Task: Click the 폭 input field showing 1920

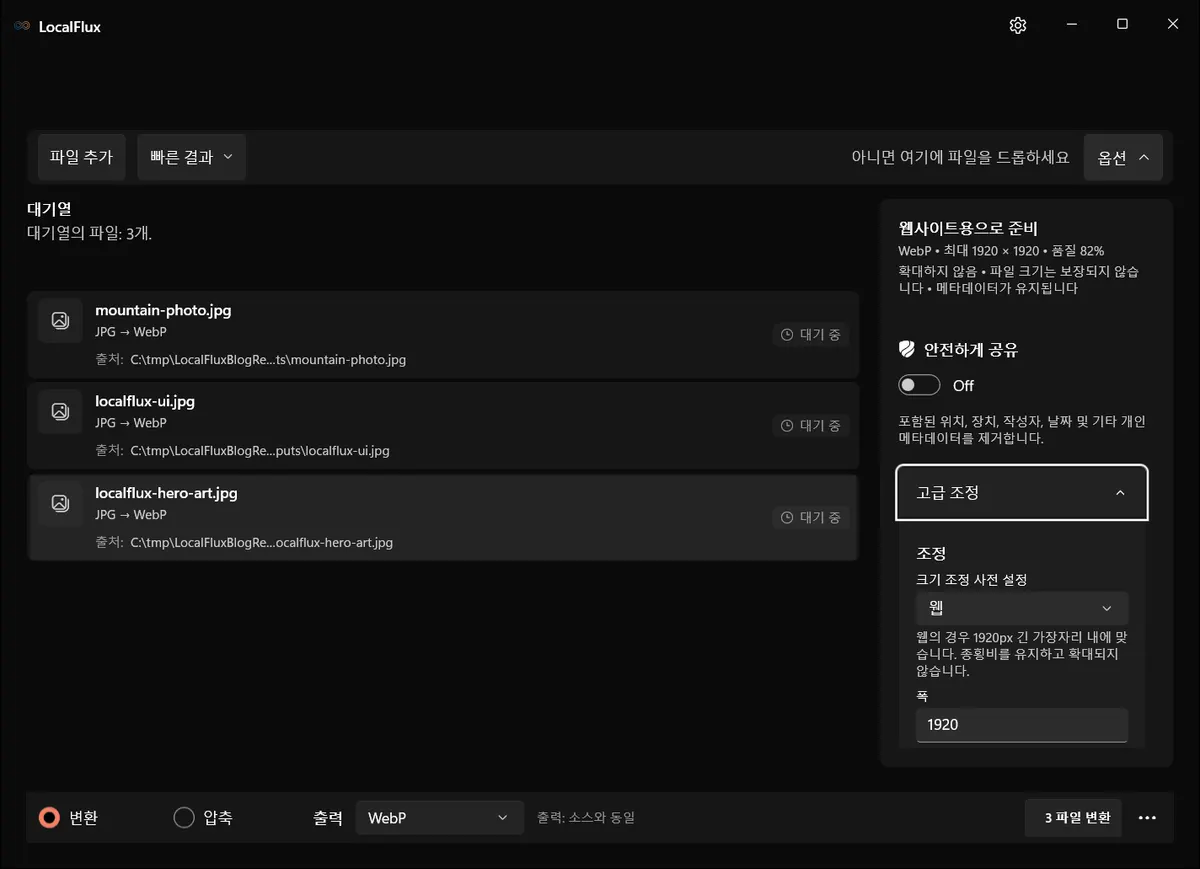Action: [1022, 725]
